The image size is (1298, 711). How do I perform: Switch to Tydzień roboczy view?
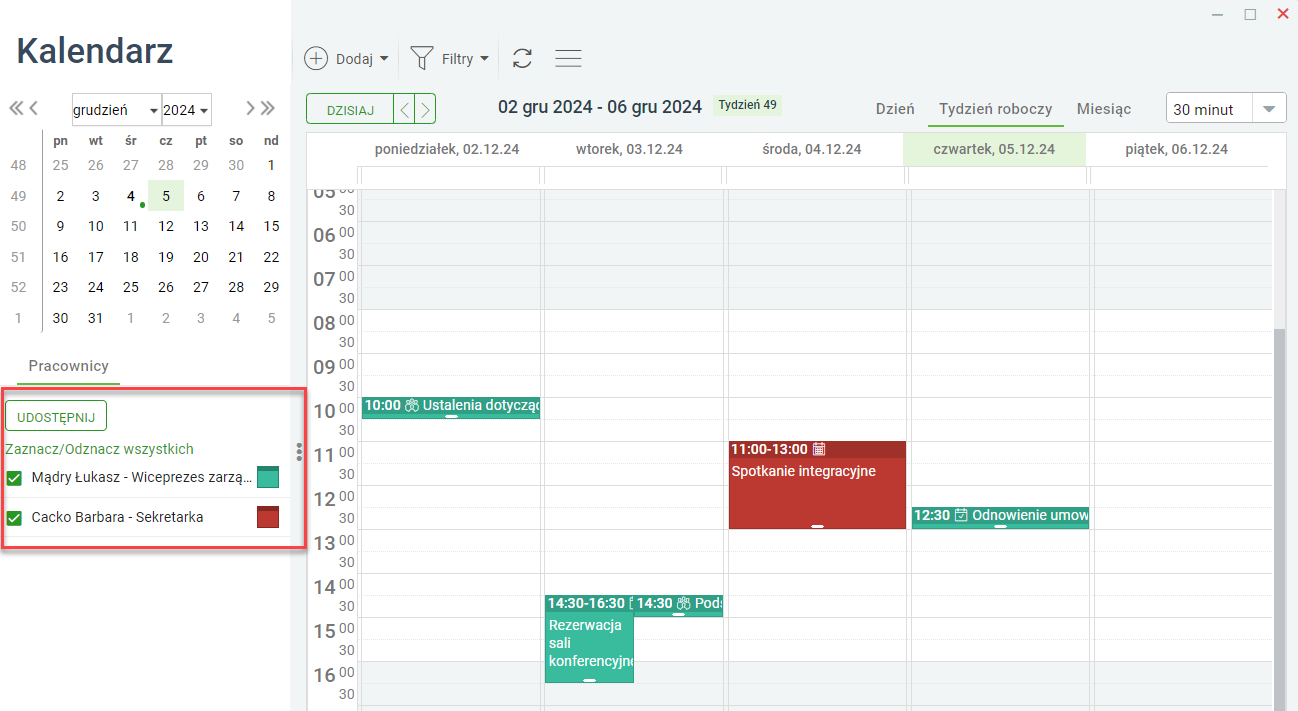point(995,109)
